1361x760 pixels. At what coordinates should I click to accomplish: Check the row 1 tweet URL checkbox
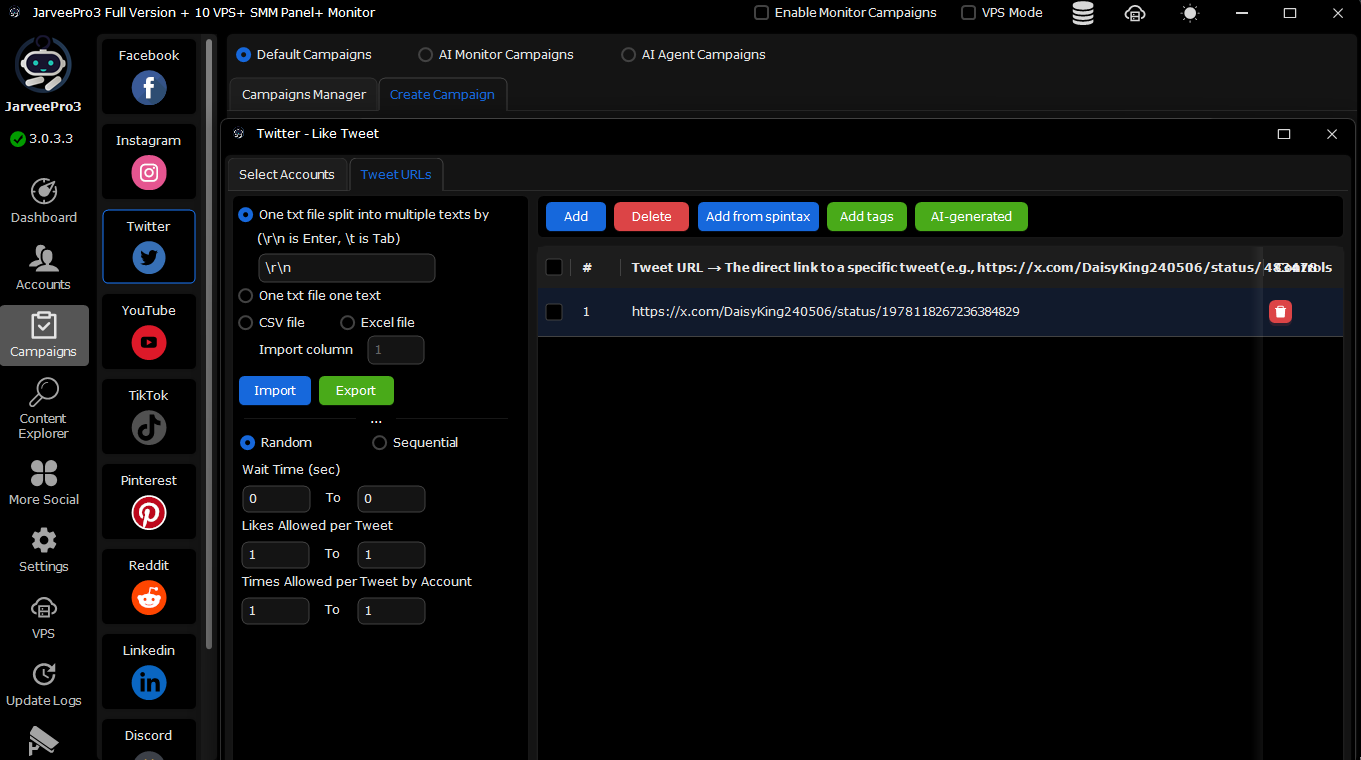(554, 312)
